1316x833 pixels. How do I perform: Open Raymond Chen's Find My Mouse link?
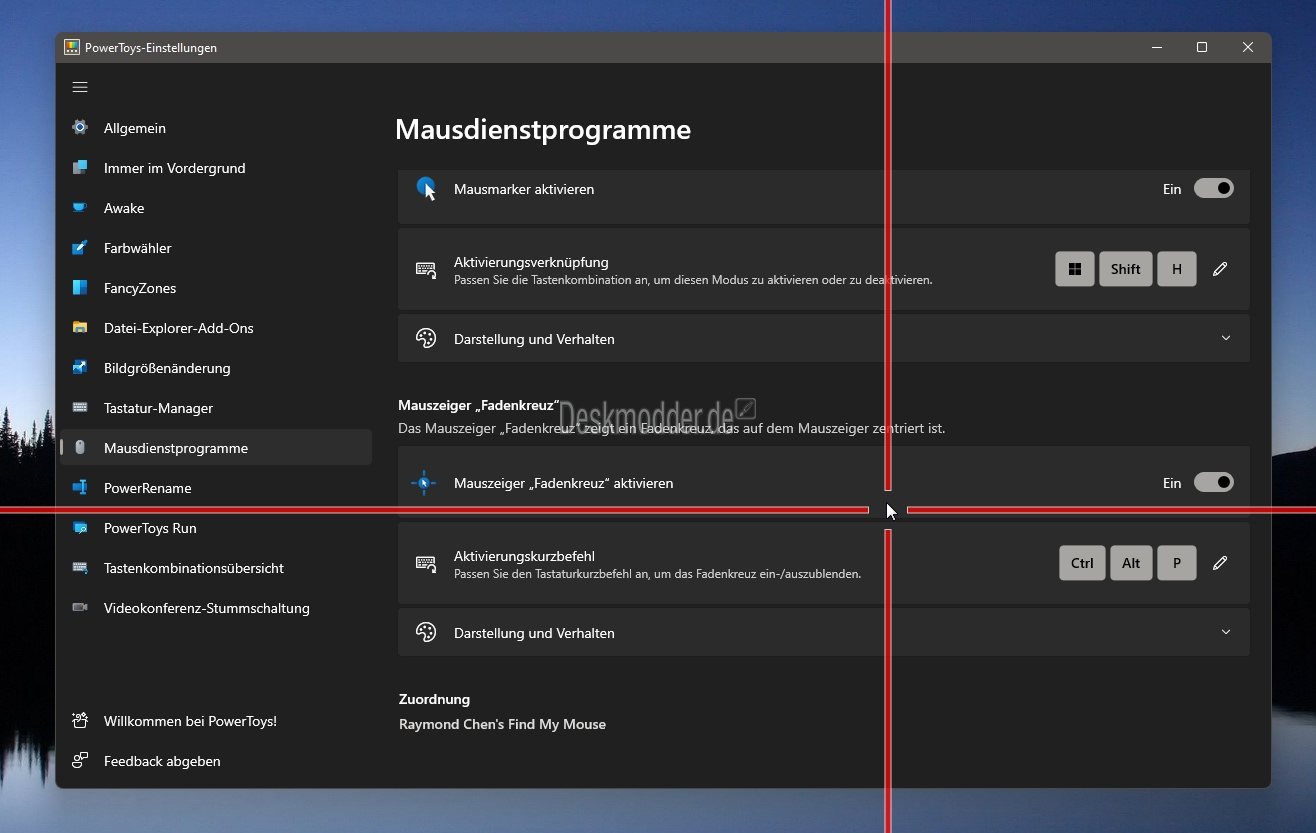coord(502,724)
